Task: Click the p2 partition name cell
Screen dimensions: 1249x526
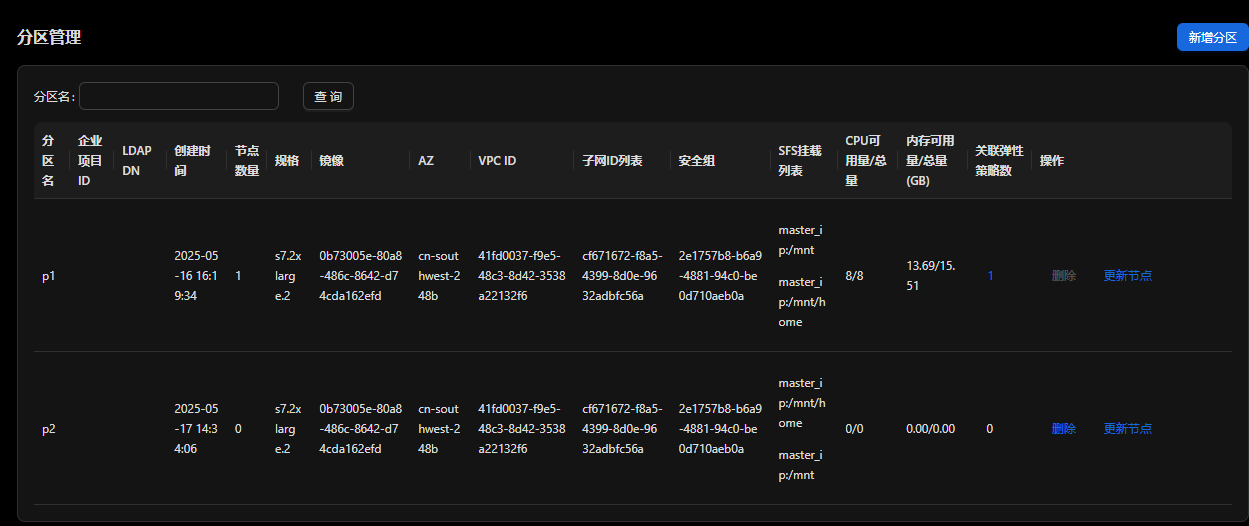Action: pyautogui.click(x=49, y=428)
